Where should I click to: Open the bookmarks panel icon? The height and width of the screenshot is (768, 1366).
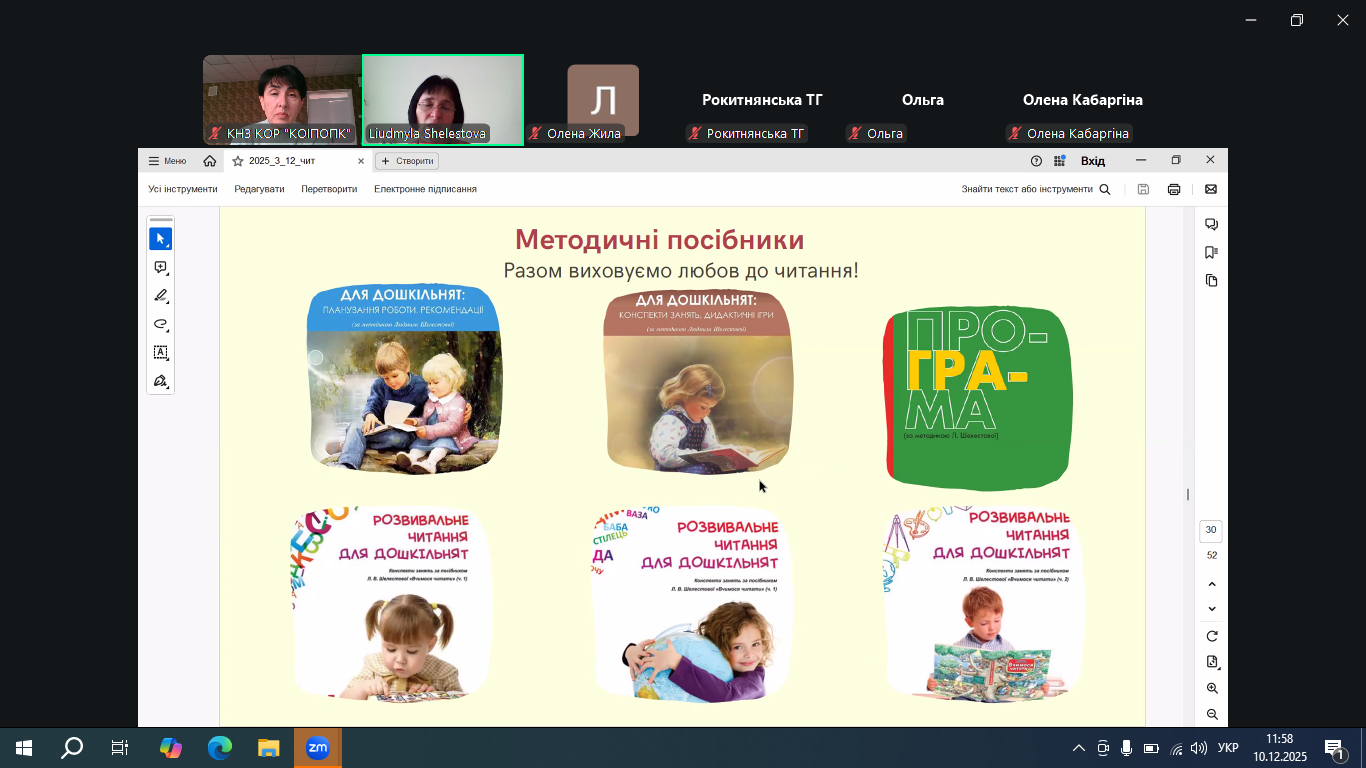tap(1211, 252)
